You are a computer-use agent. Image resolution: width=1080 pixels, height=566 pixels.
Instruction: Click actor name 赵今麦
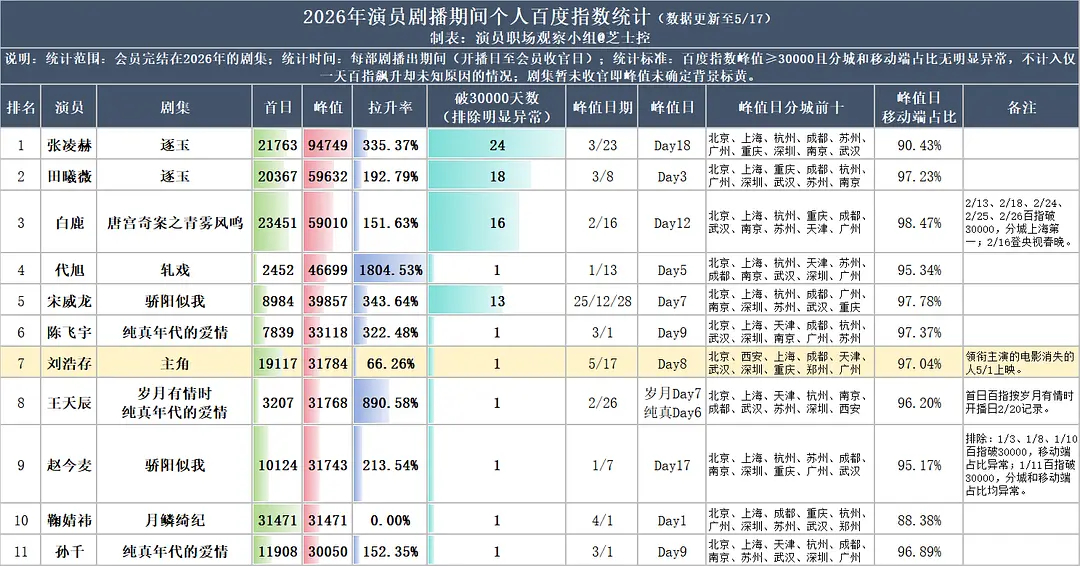click(x=70, y=465)
